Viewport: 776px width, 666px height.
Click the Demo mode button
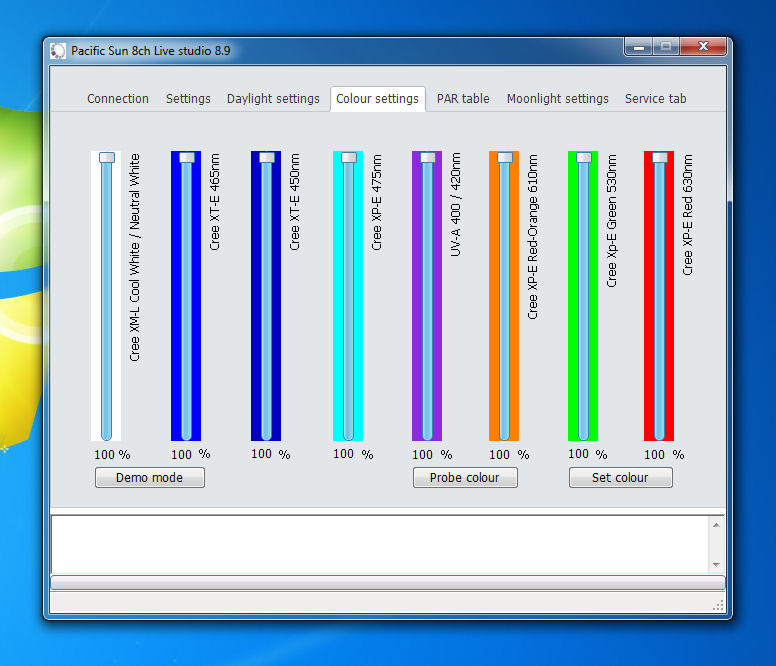[x=149, y=477]
